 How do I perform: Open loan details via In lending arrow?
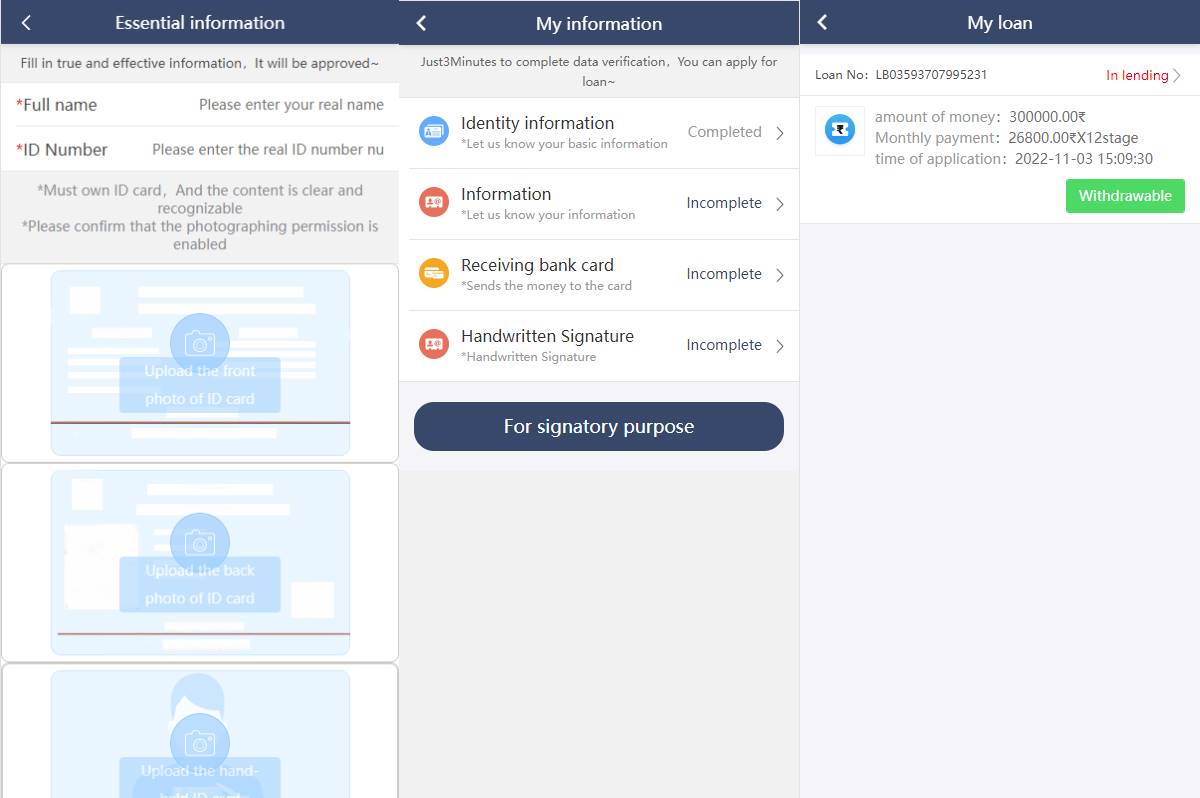click(x=1177, y=75)
